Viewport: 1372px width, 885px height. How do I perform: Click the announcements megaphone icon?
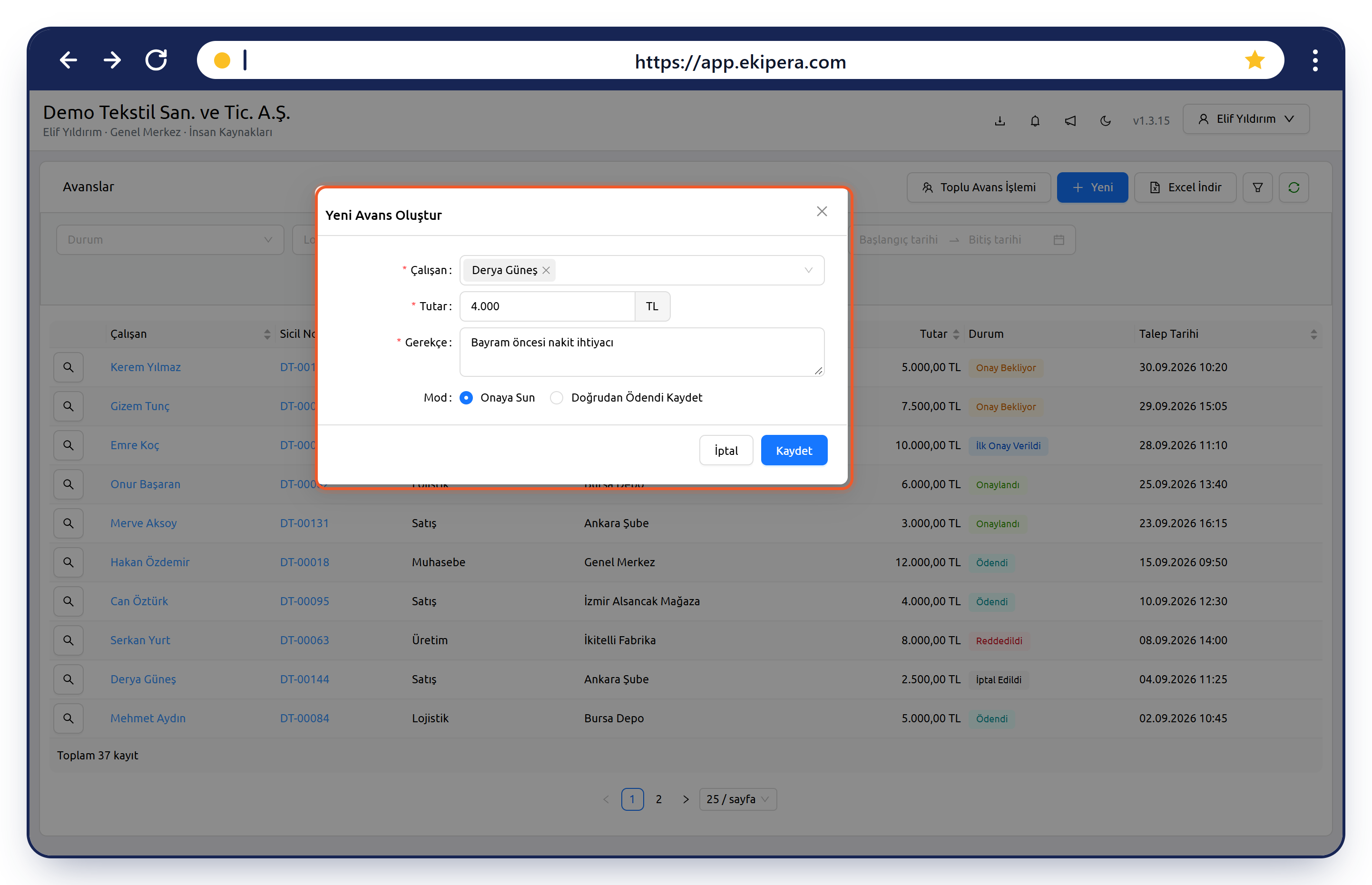(x=1070, y=121)
